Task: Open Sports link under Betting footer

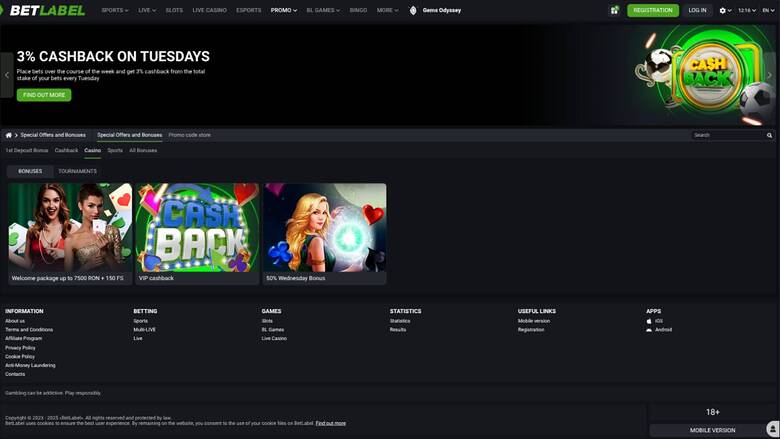Action: coord(140,321)
